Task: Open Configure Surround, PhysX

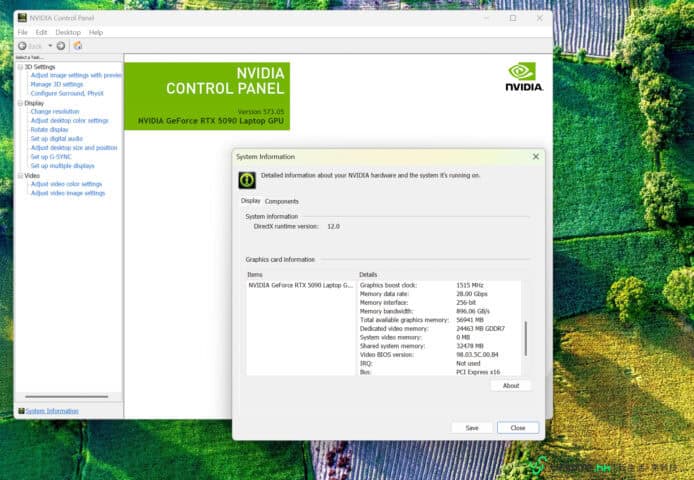Action: [x=67, y=93]
